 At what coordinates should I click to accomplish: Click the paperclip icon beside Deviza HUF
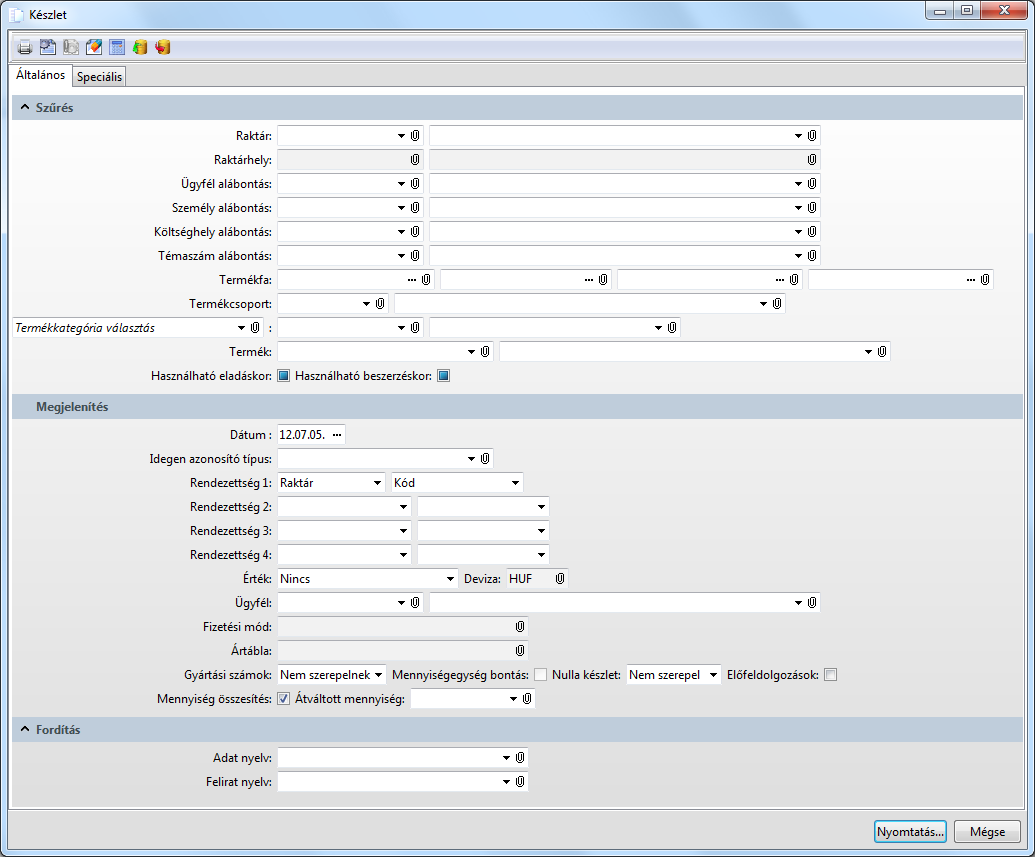point(560,579)
